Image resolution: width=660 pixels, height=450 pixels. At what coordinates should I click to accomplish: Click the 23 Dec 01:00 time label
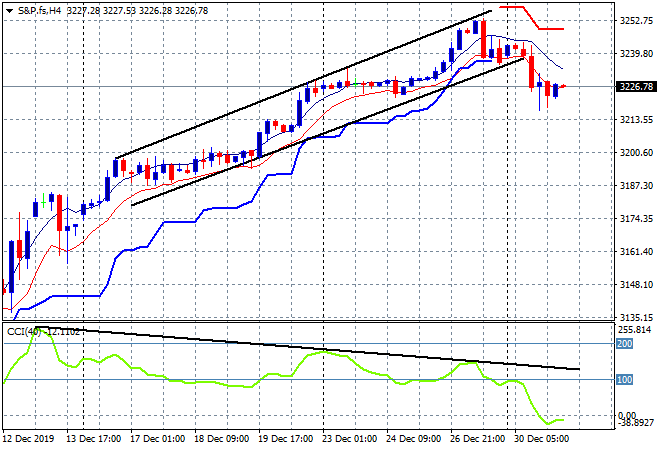point(349,439)
